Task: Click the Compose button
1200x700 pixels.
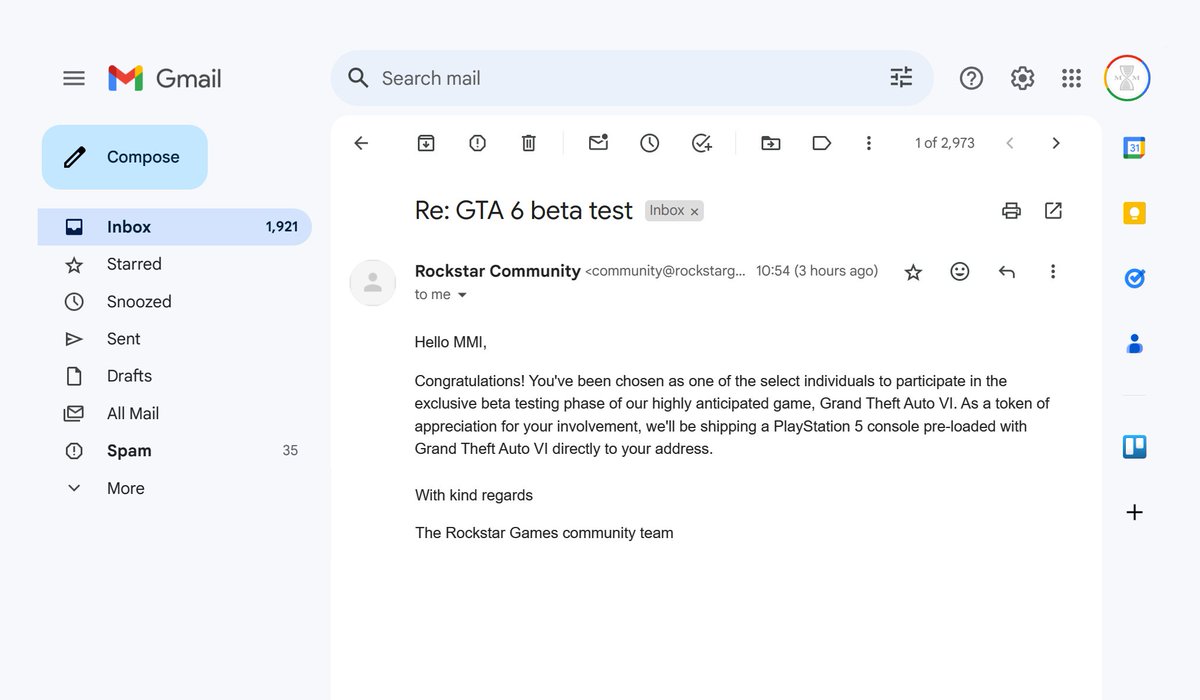Action: [125, 157]
